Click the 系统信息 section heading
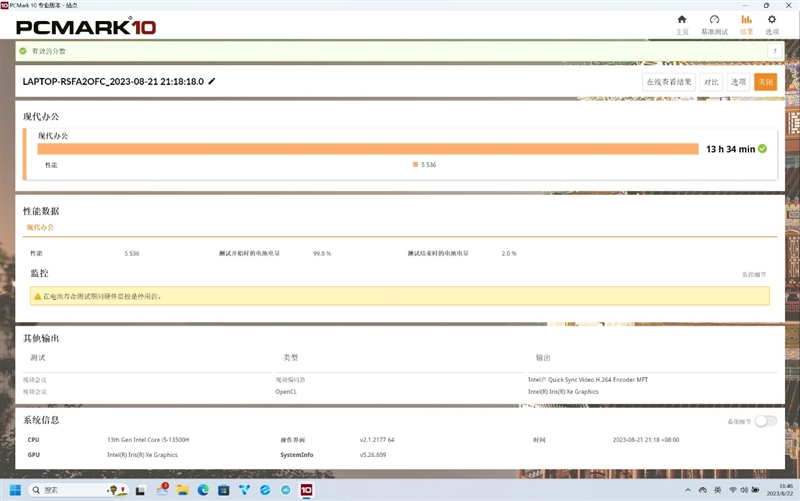The height and width of the screenshot is (501, 800). pyautogui.click(x=41, y=420)
